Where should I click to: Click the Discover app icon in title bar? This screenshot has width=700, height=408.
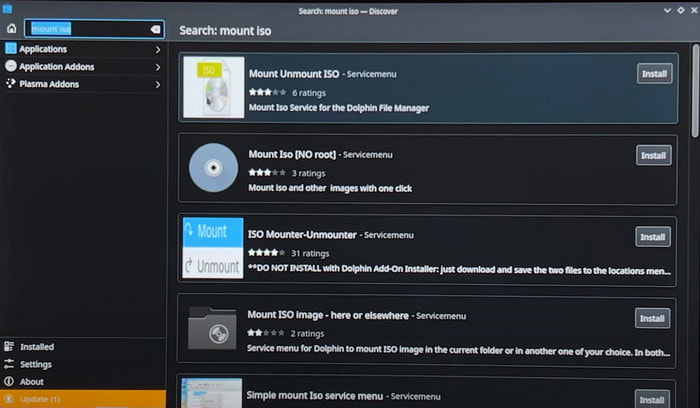(7, 8)
